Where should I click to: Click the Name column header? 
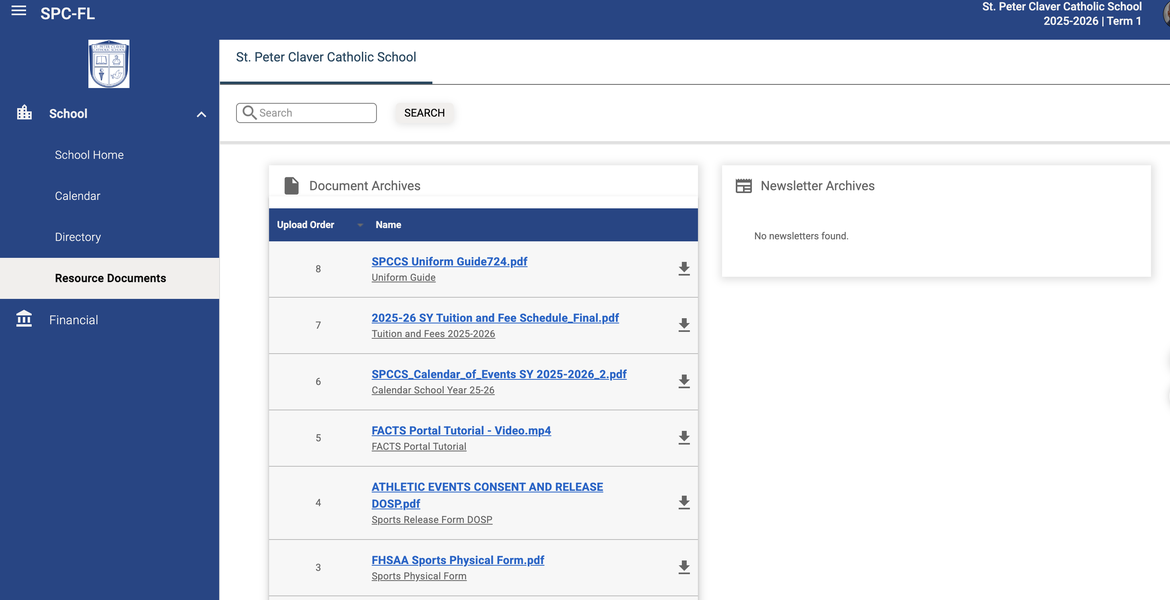388,225
